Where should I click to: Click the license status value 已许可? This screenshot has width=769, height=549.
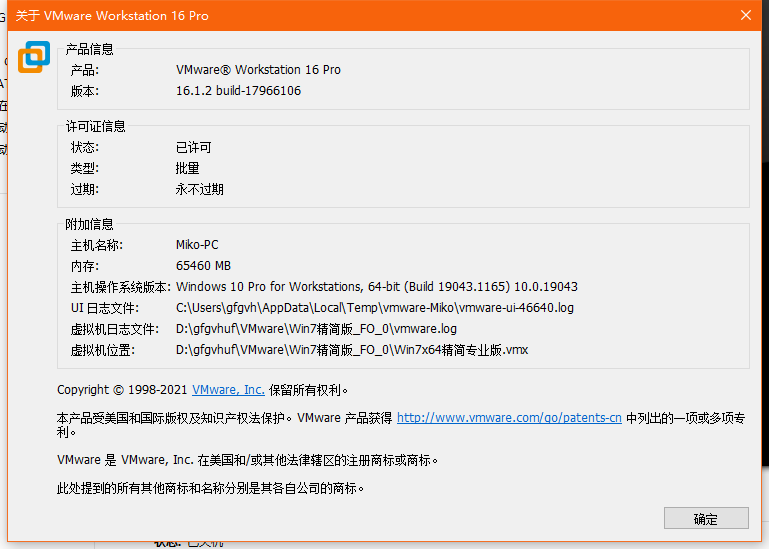pyautogui.click(x=194, y=148)
